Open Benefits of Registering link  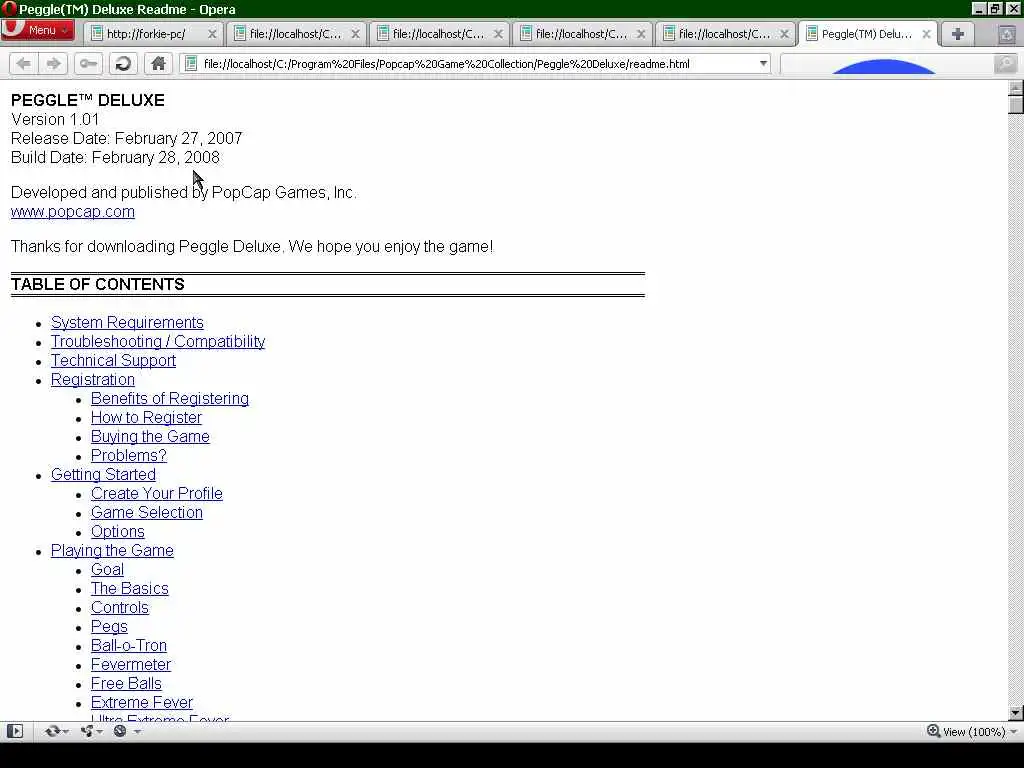[170, 398]
